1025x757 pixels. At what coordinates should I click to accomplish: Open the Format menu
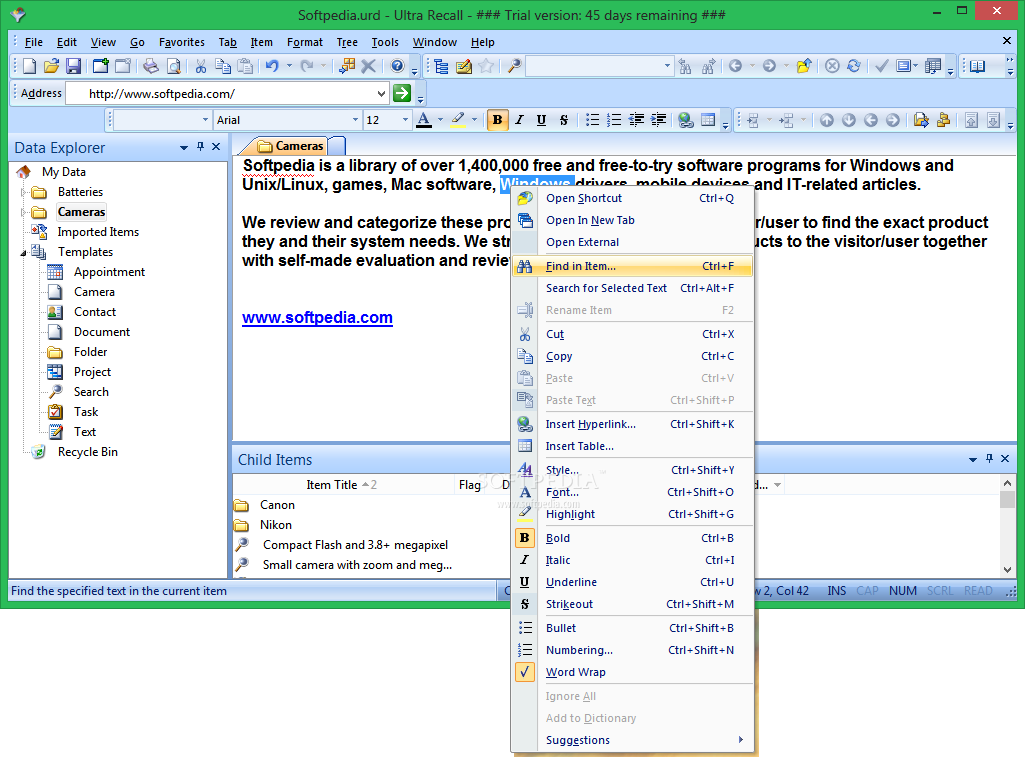pyautogui.click(x=305, y=42)
